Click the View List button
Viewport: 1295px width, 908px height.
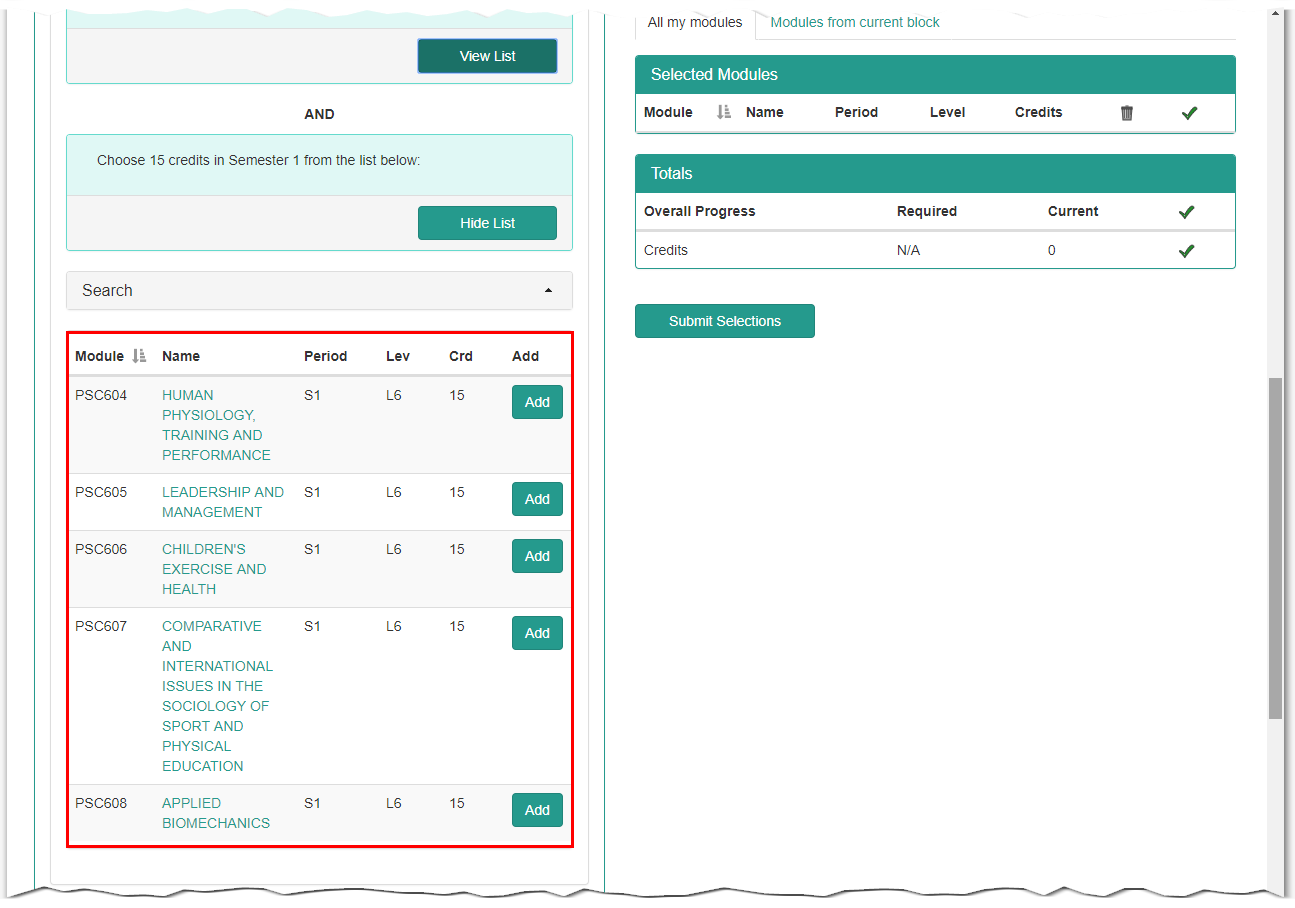pyautogui.click(x=487, y=56)
